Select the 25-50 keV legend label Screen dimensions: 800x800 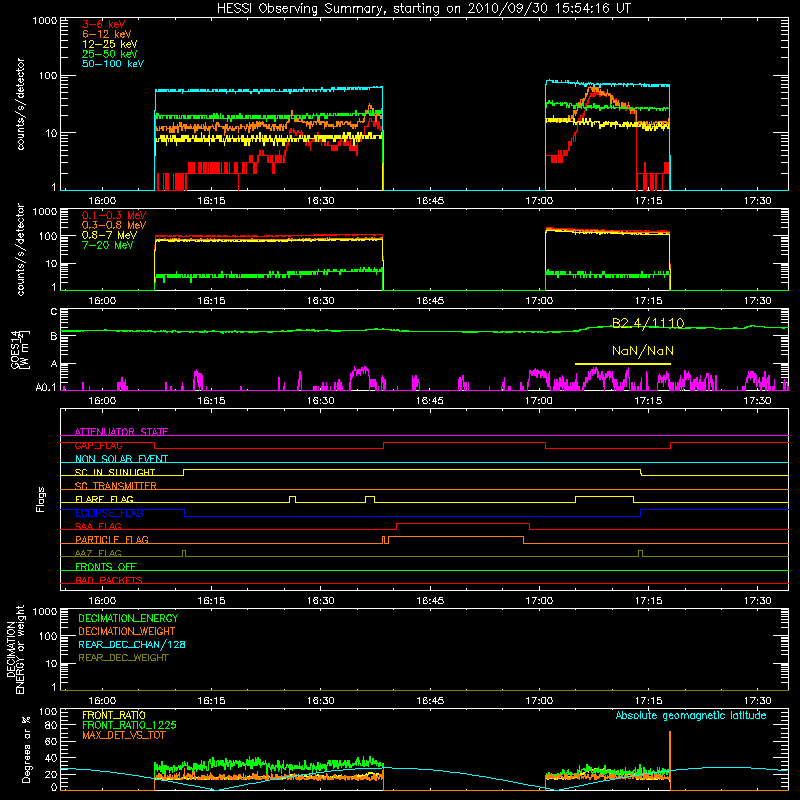click(x=110, y=54)
